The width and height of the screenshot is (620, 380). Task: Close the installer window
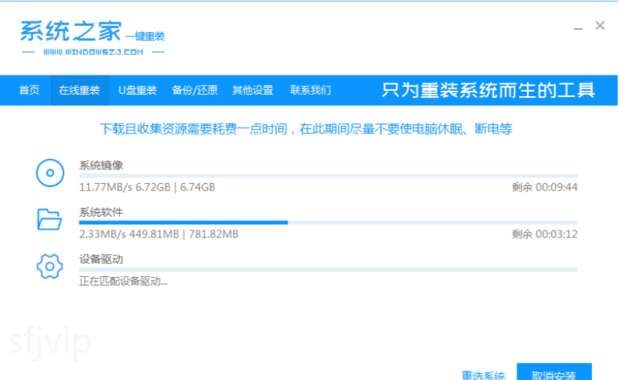pos(600,26)
